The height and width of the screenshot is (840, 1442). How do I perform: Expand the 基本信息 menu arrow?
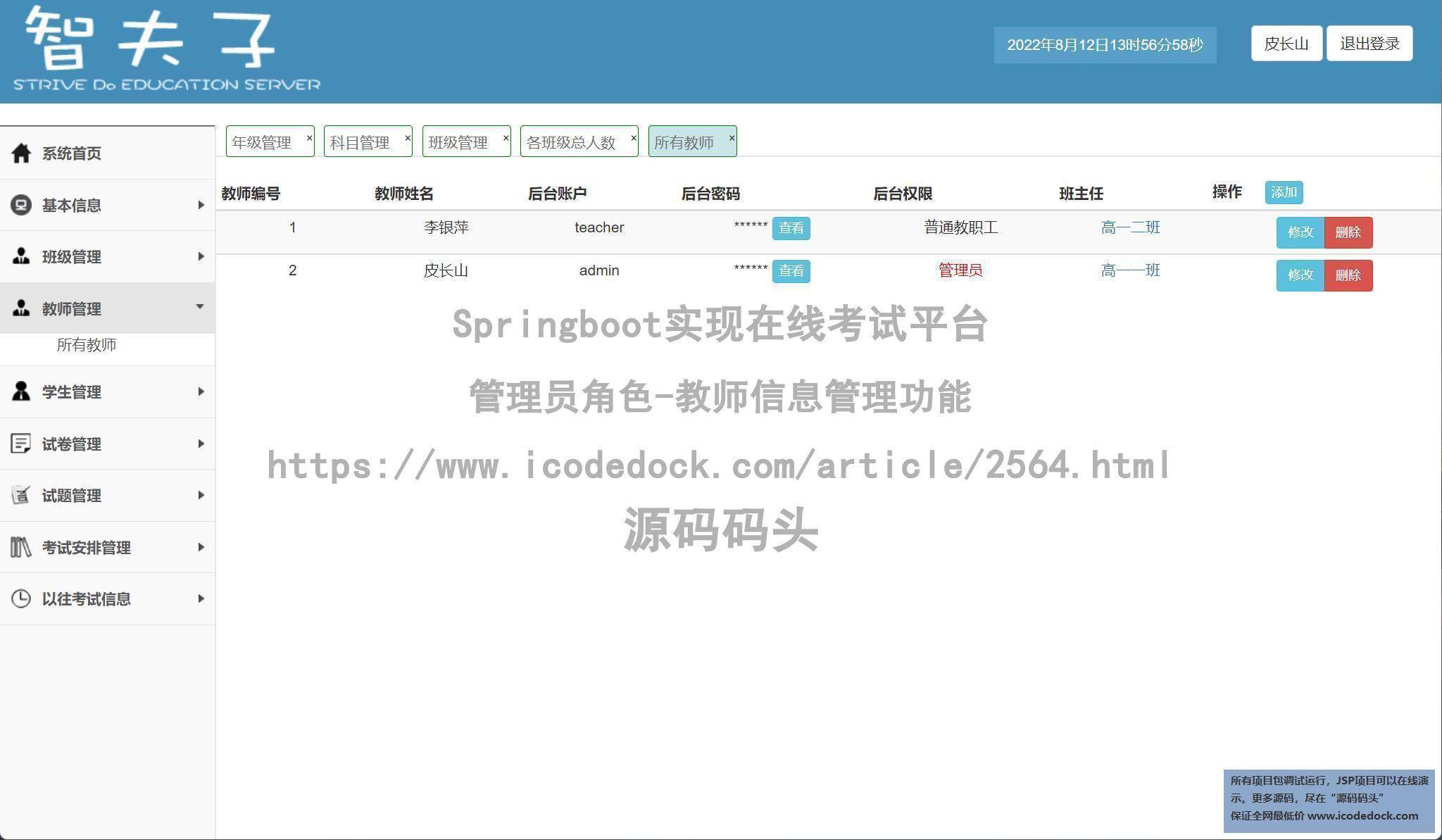(201, 205)
